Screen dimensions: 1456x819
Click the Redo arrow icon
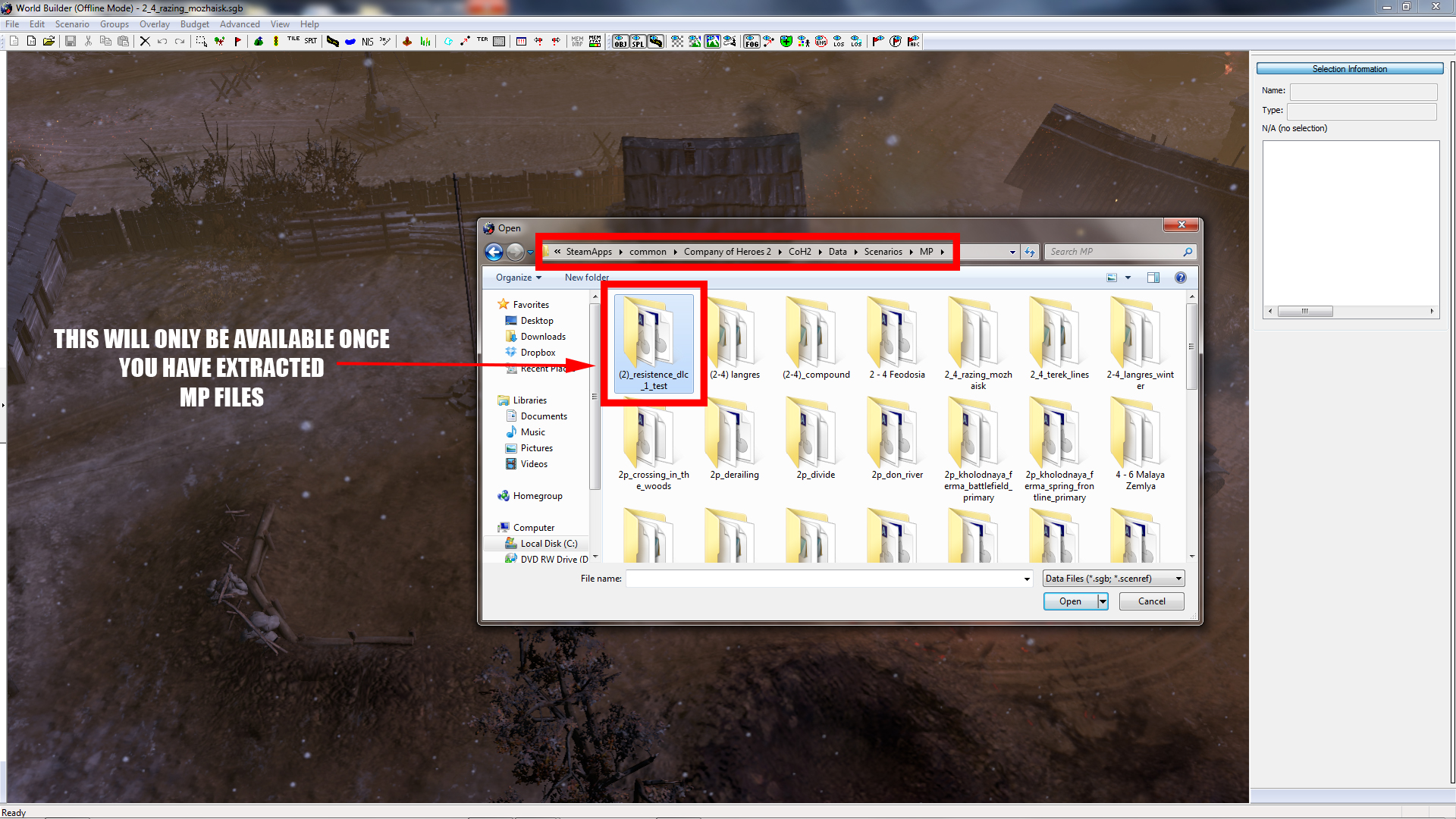[180, 41]
